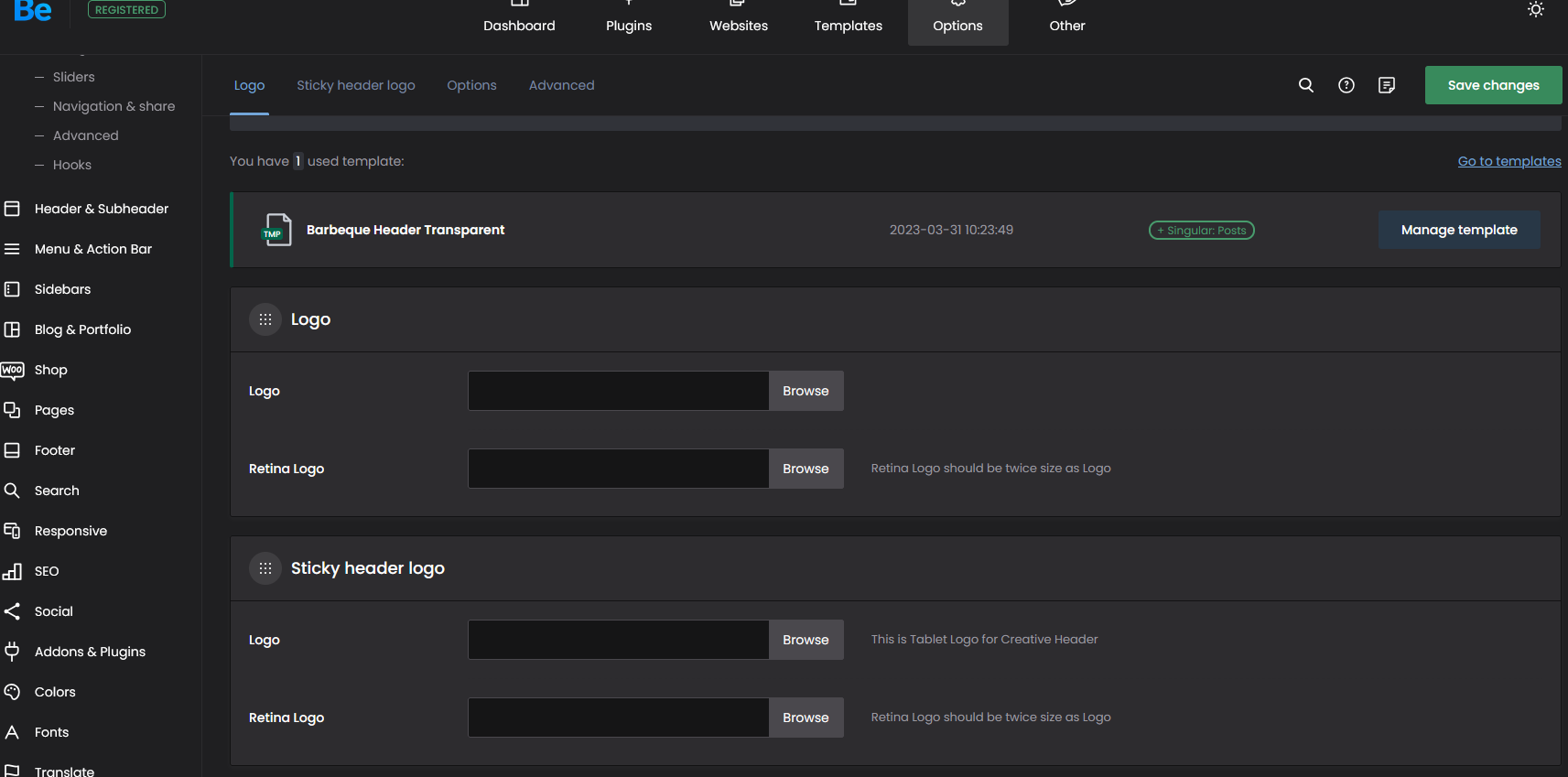
Task: Select Navigation & share in sidebar
Action: click(114, 106)
